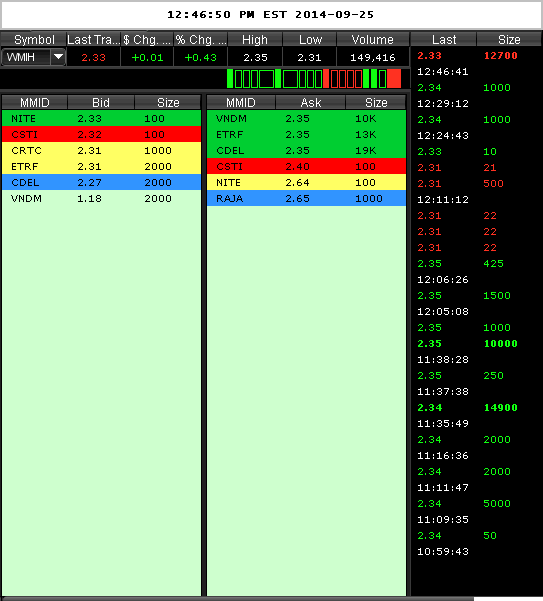Click the Last column header in time and sales
The image size is (543, 601).
[x=444, y=39]
